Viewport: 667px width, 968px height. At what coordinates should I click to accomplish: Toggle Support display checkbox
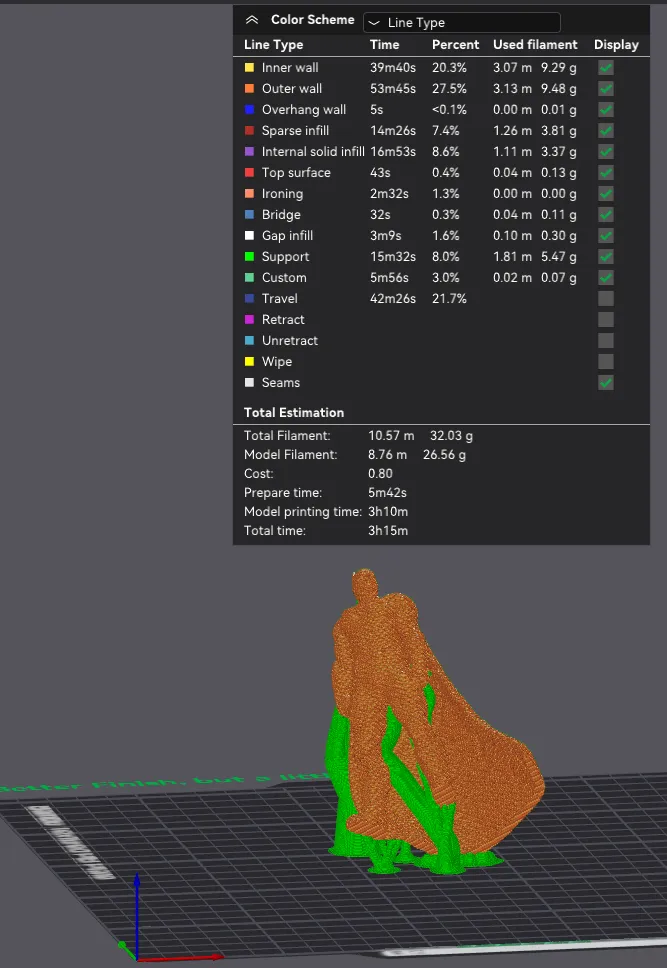point(606,257)
